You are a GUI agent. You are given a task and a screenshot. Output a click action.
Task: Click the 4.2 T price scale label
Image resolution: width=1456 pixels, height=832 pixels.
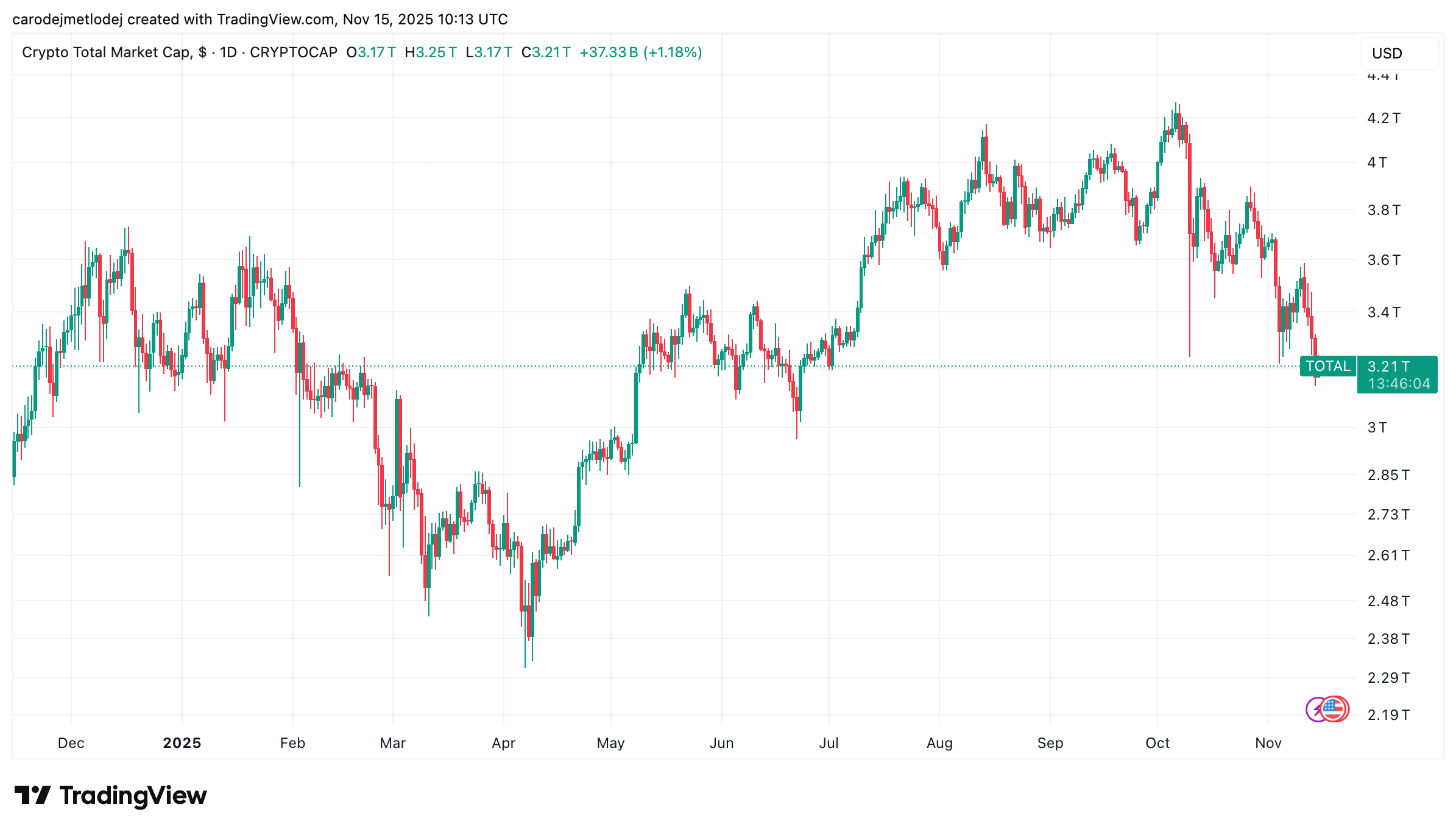coord(1384,118)
